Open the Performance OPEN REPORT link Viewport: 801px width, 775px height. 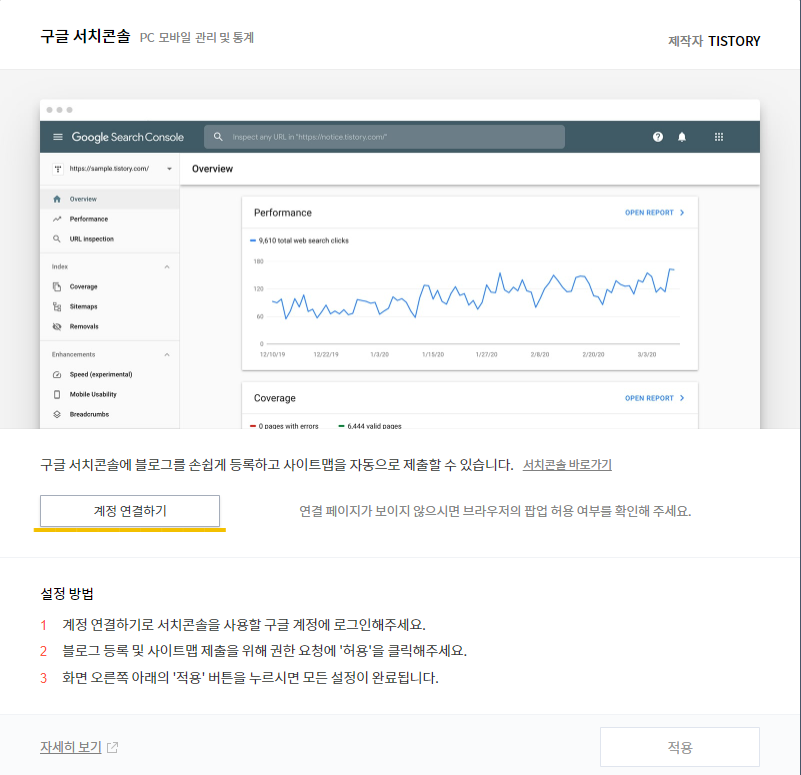pyautogui.click(x=654, y=213)
